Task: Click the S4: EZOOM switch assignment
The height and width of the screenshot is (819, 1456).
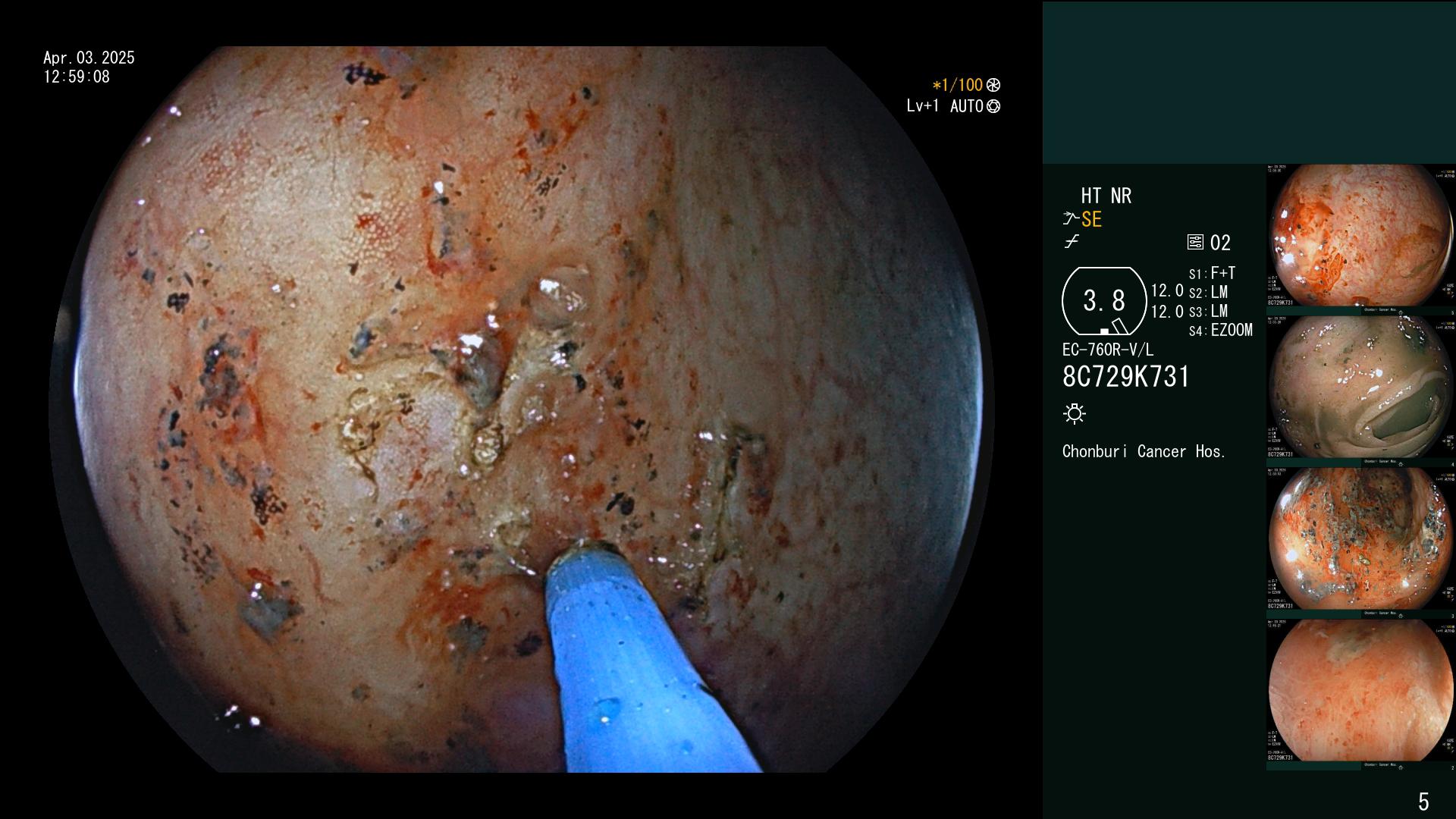Action: pos(1220,331)
